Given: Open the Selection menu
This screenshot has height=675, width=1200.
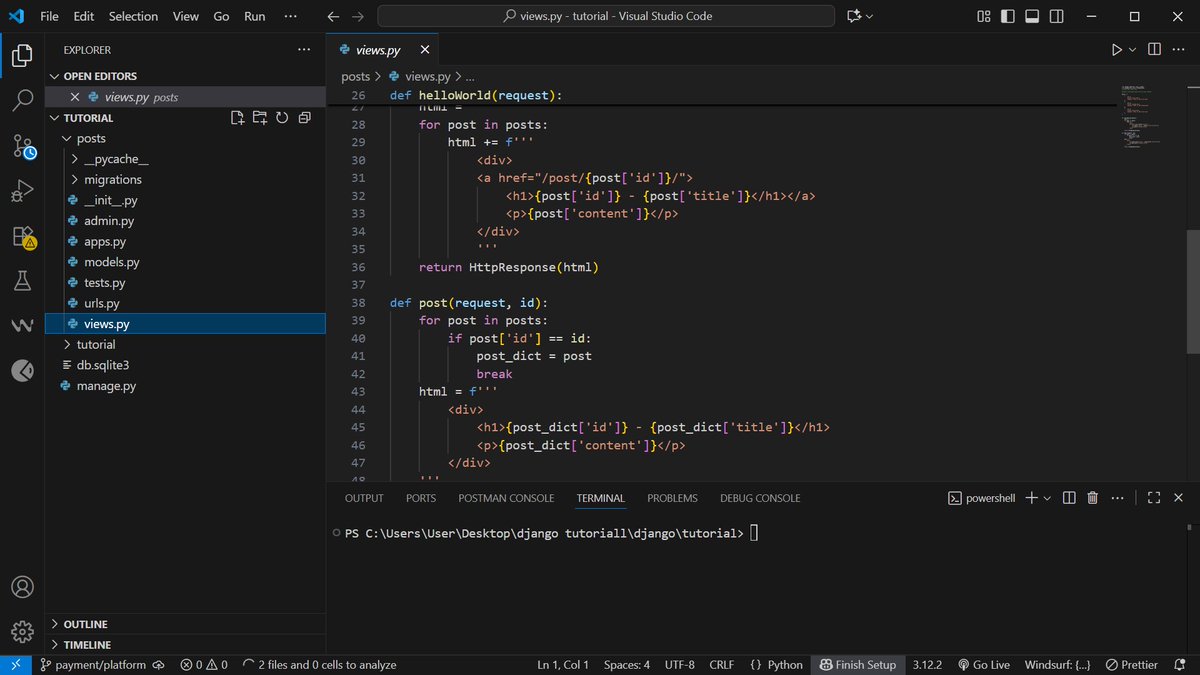Looking at the screenshot, I should pyautogui.click(x=133, y=16).
